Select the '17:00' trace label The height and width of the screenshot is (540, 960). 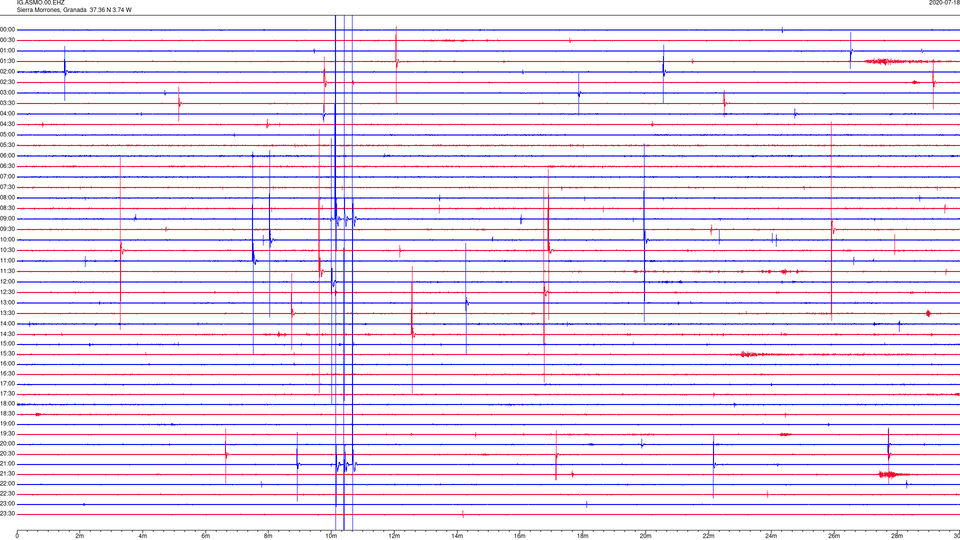(x=8, y=384)
